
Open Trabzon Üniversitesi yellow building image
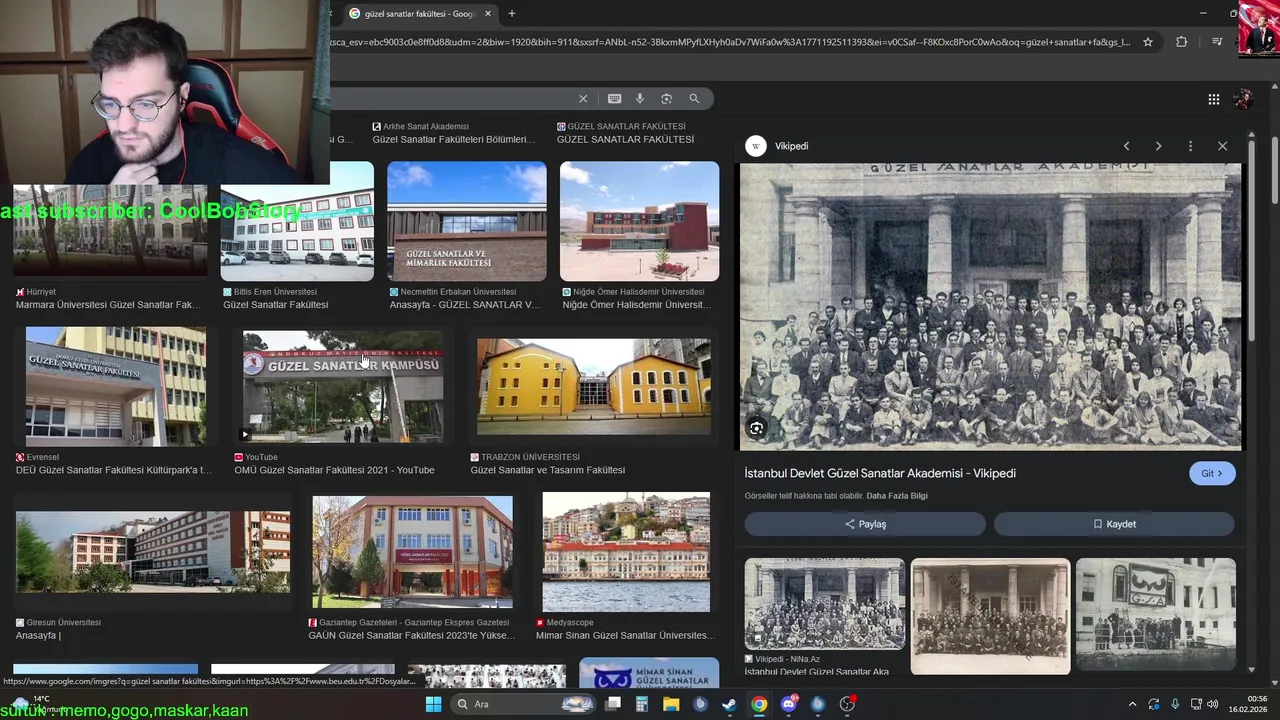pos(594,386)
